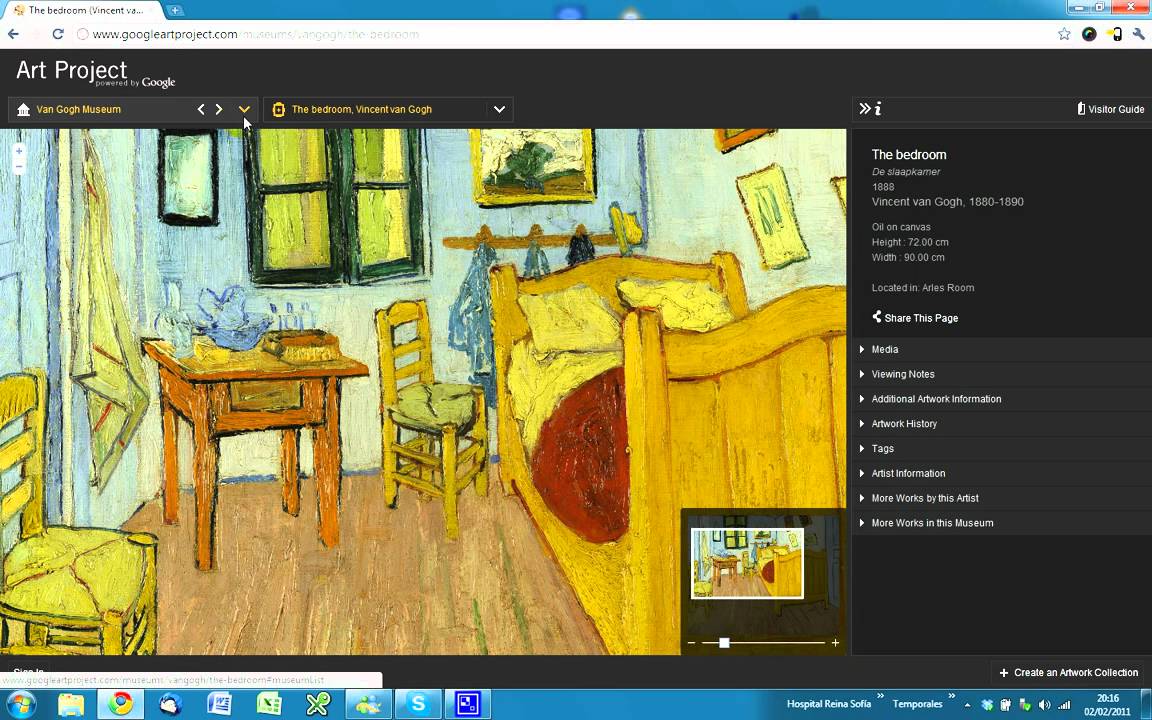1152x720 pixels.
Task: Open the artwork dropdown for The bedroom
Action: click(500, 109)
